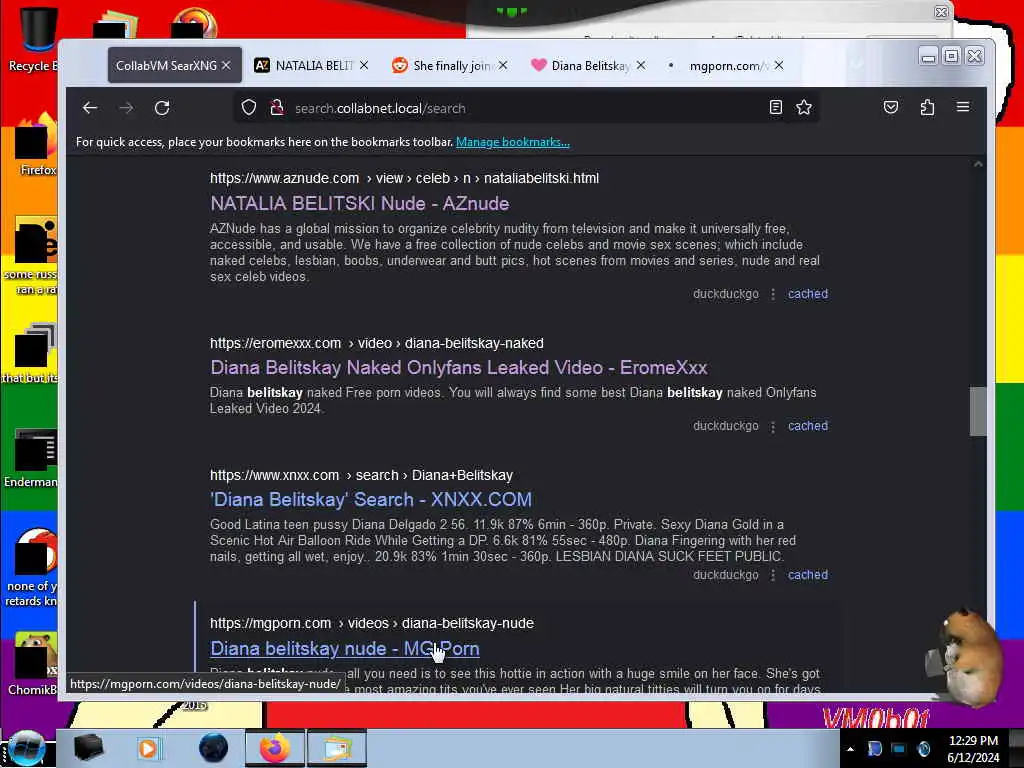Close the mgporn.com tab

pos(778,65)
